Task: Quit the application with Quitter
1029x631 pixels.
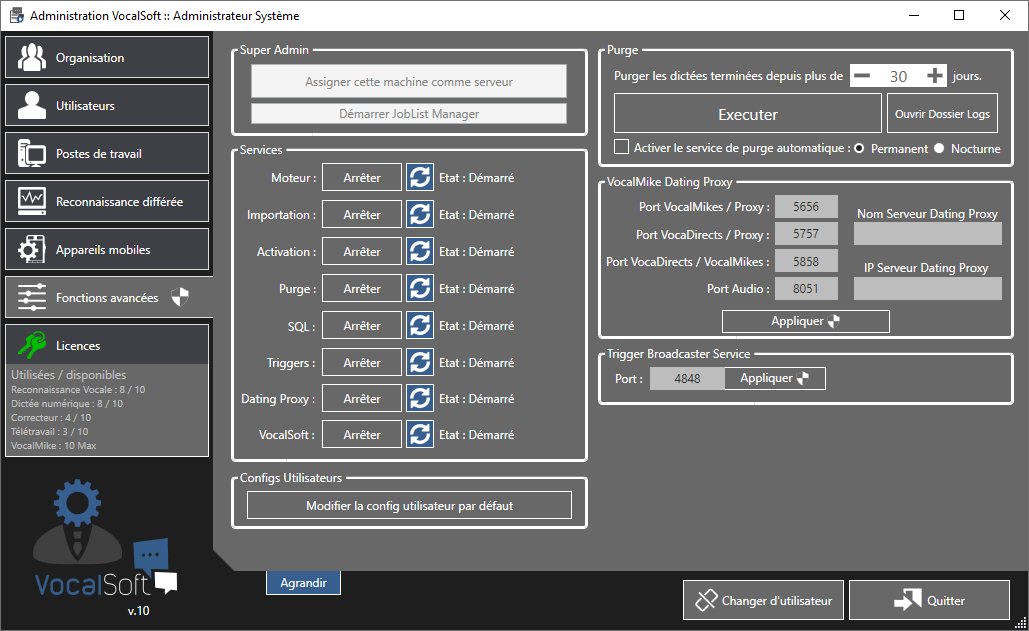Action: tap(929, 600)
